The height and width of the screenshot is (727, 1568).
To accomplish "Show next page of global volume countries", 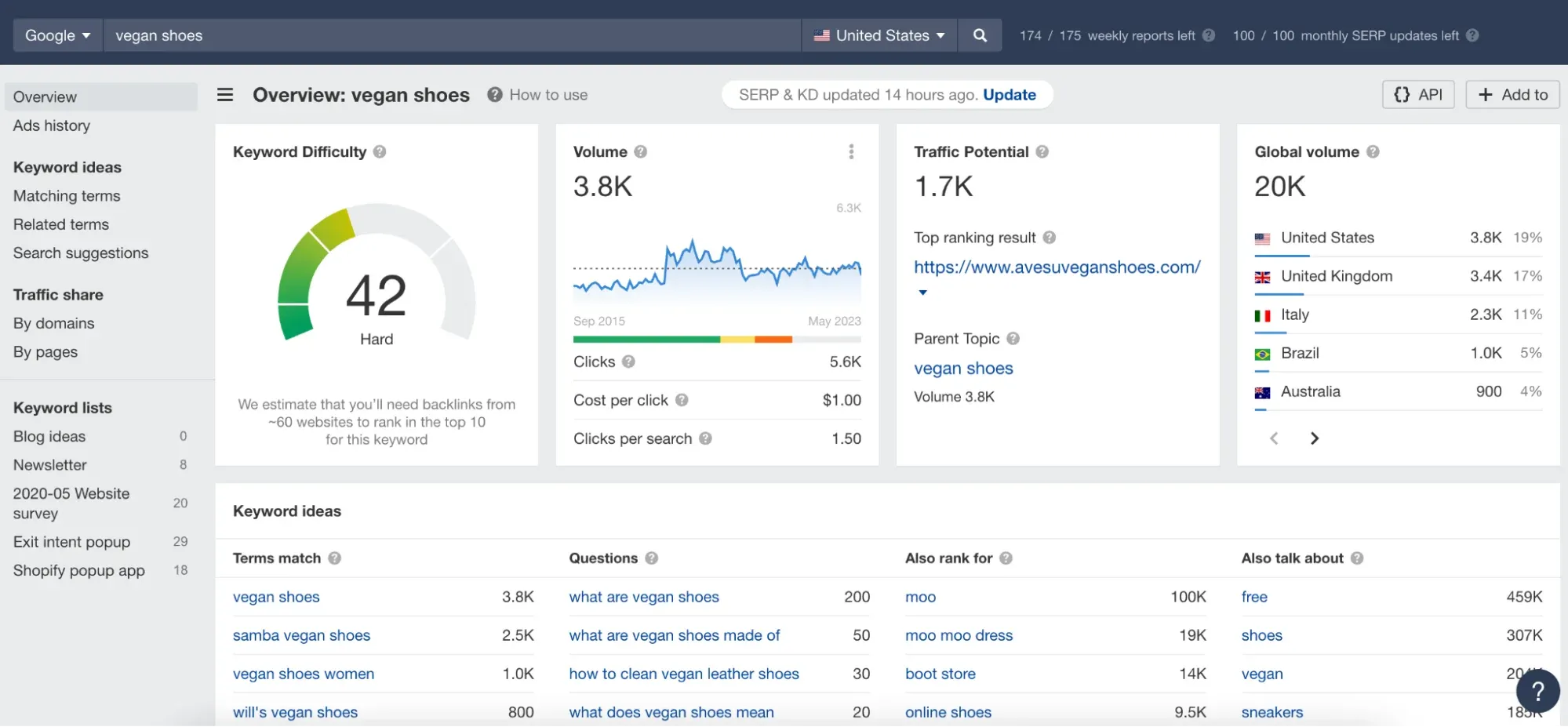I will click(x=1315, y=438).
